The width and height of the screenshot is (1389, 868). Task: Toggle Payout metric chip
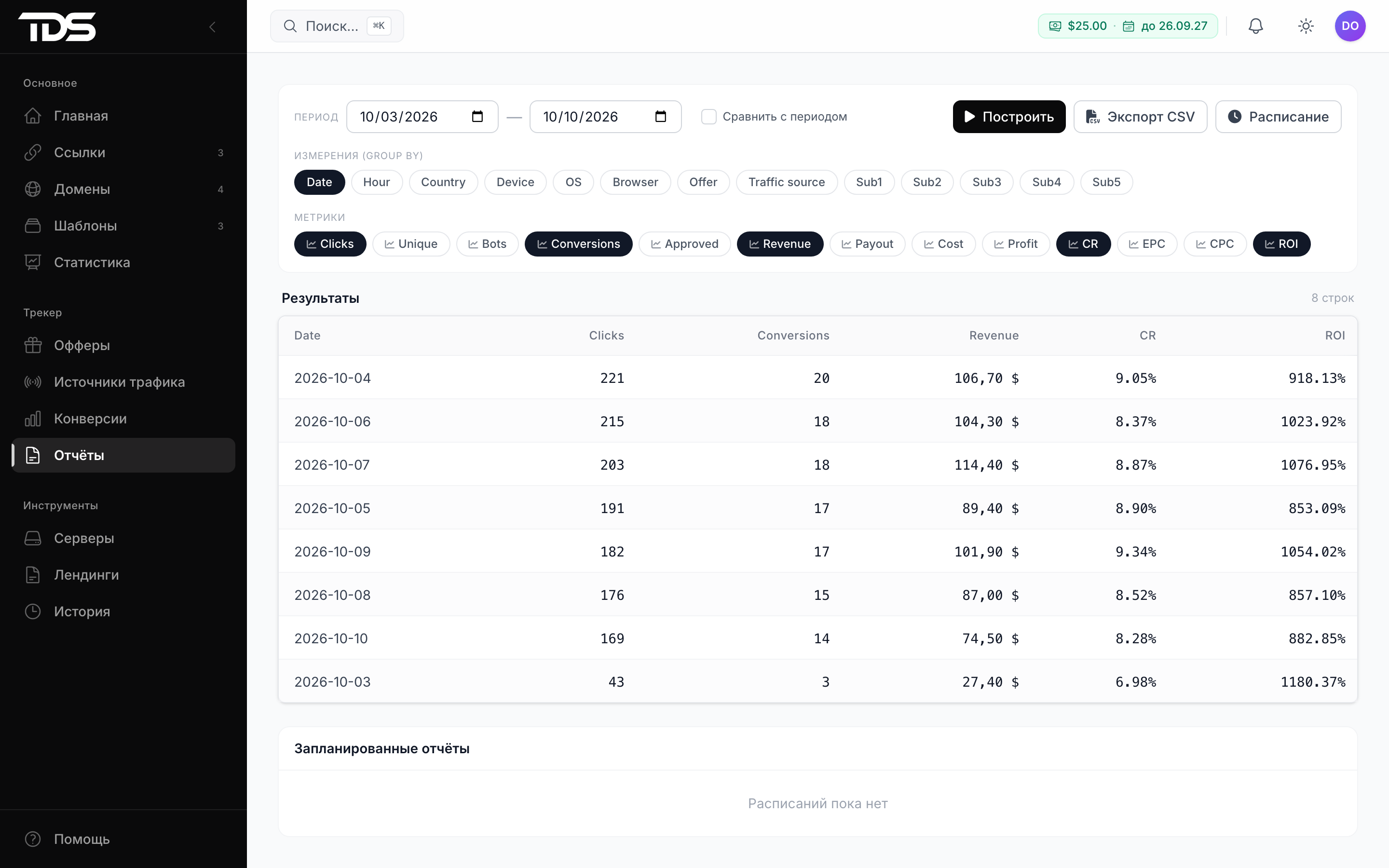pyautogui.click(x=867, y=244)
